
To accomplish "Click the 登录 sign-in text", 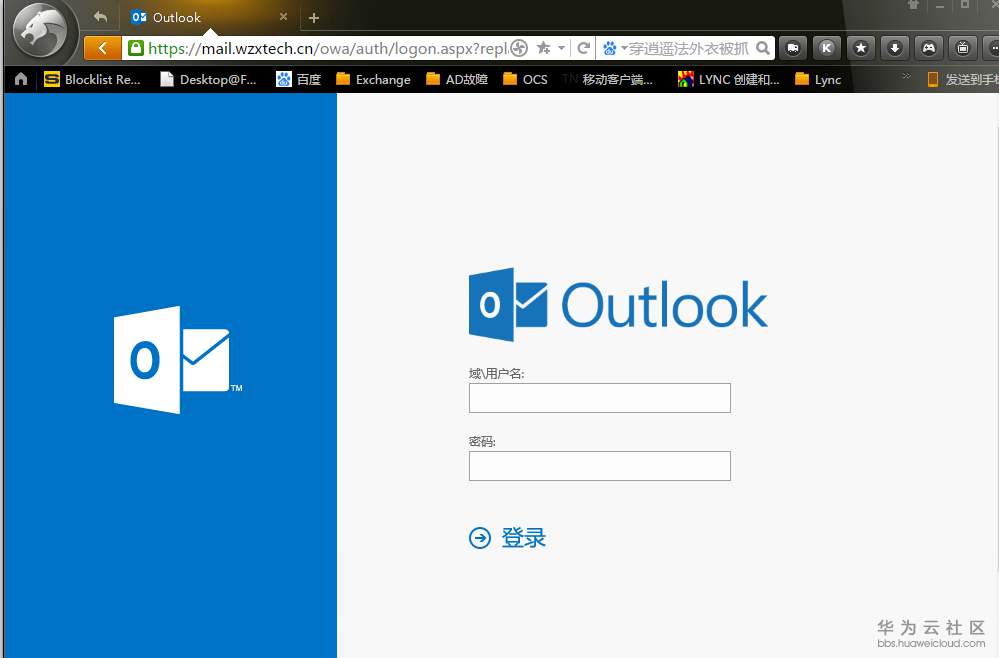I will point(524,538).
